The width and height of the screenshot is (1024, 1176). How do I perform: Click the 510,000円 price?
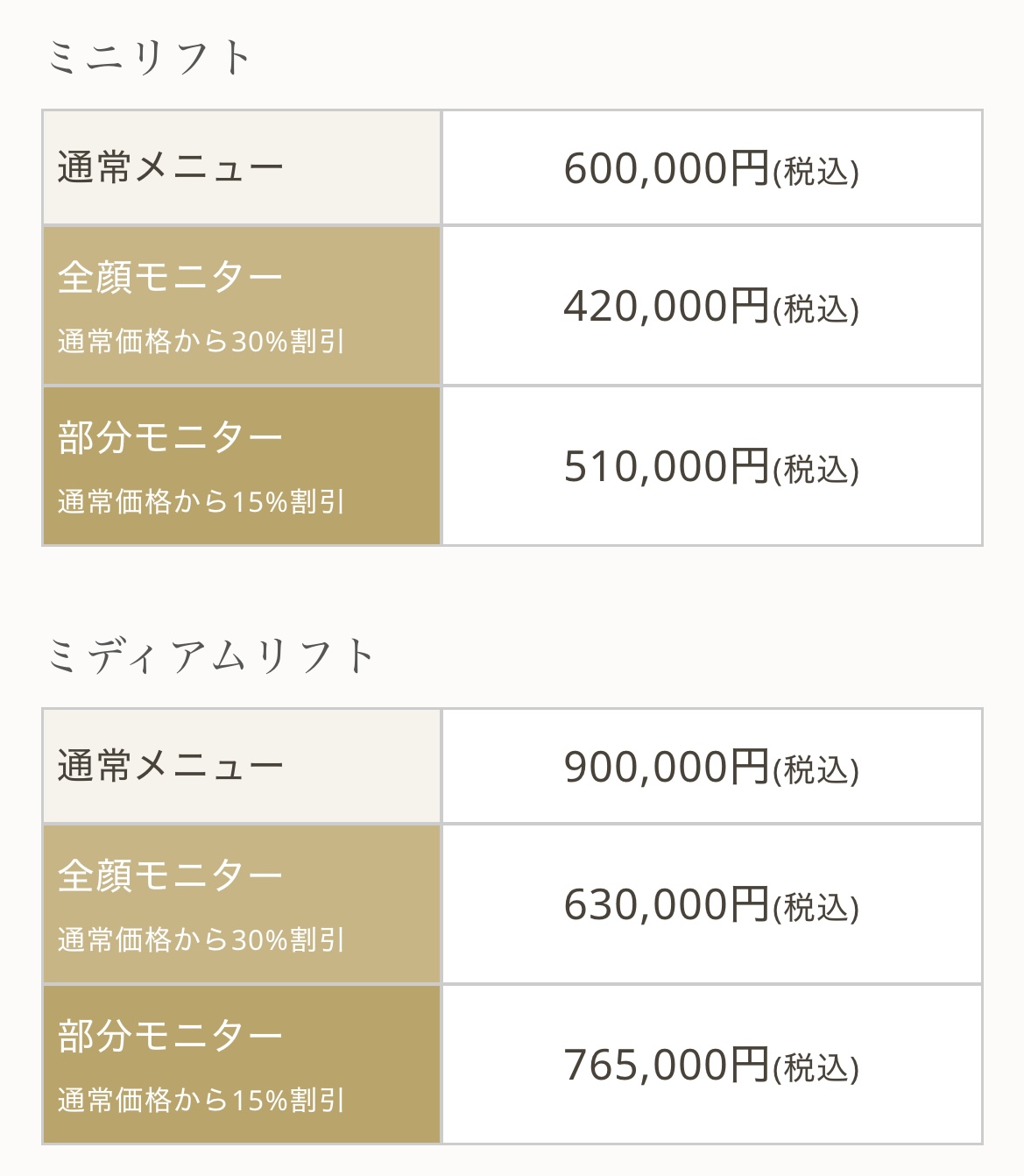click(x=666, y=466)
